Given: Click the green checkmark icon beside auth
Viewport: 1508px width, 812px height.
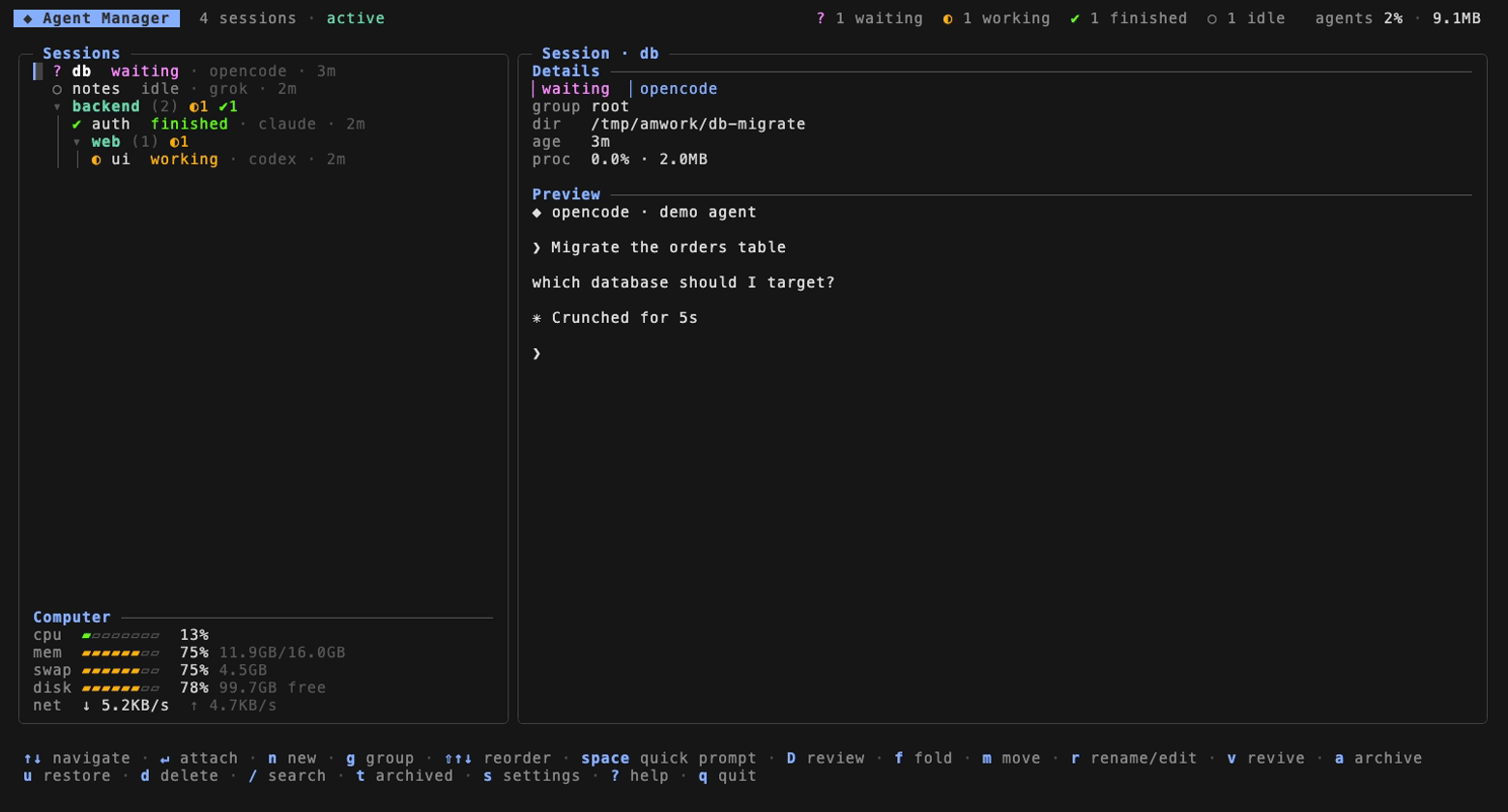Looking at the screenshot, I should click(x=76, y=124).
